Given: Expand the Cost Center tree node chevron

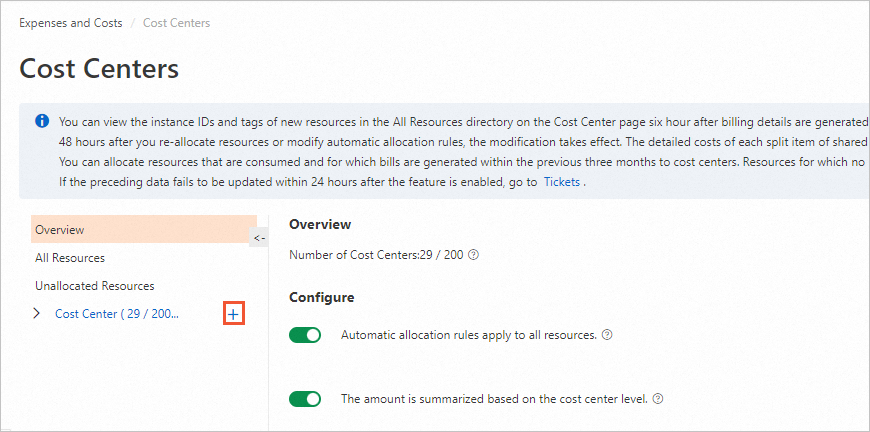Looking at the screenshot, I should 37,314.
